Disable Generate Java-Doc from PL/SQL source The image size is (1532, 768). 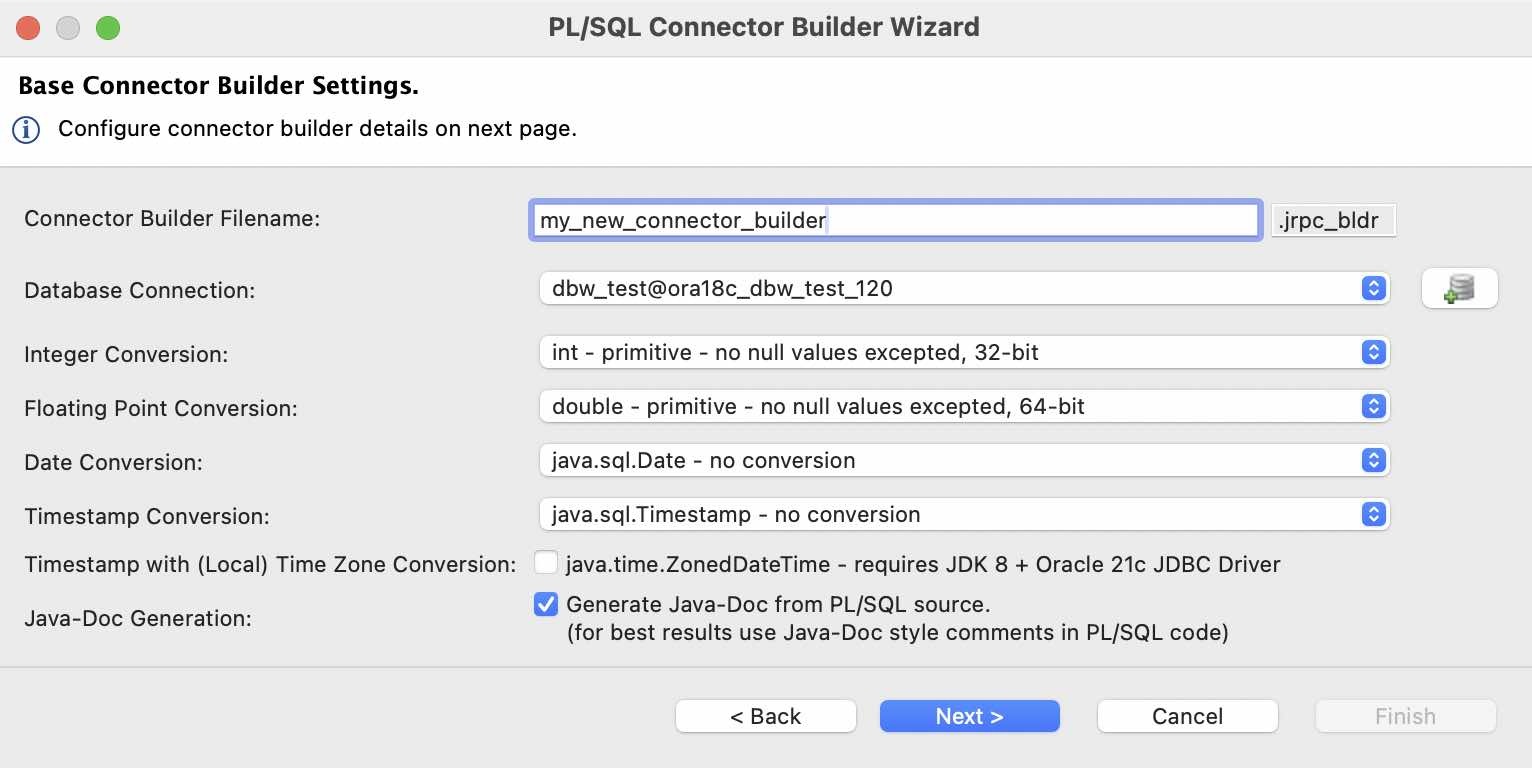pyautogui.click(x=546, y=604)
